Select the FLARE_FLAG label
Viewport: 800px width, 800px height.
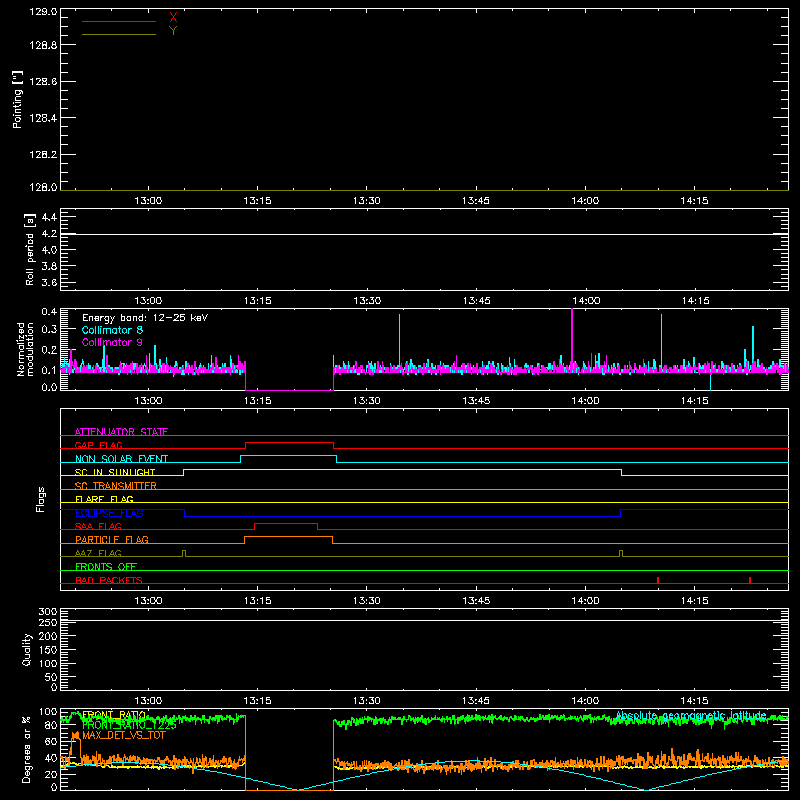(104, 499)
